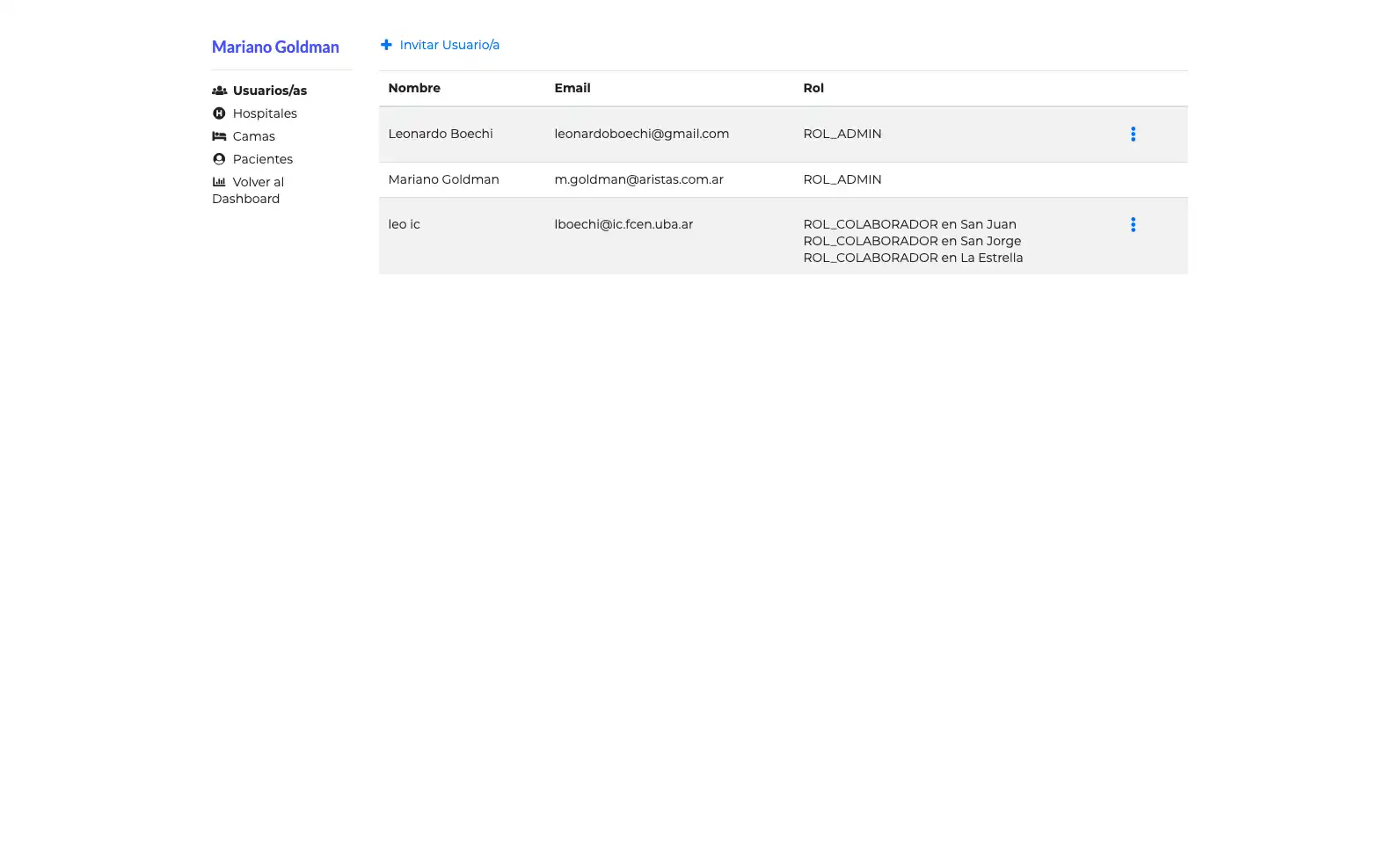This screenshot has height=859, width=1400.
Task: Click the Invitar Usuario/a link text
Action: pyautogui.click(x=449, y=45)
